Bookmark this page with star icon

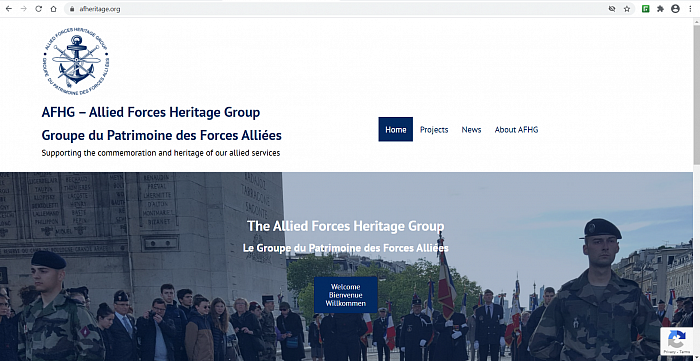tap(627, 9)
